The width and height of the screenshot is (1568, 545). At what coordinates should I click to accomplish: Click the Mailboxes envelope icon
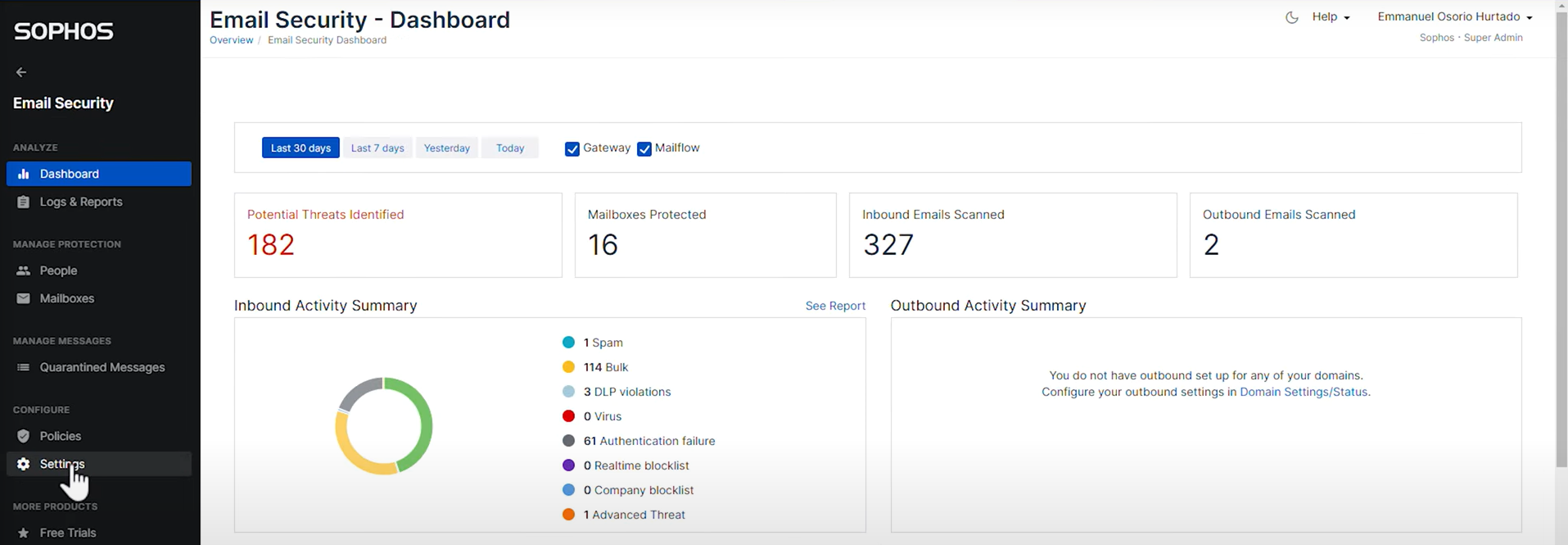[24, 298]
